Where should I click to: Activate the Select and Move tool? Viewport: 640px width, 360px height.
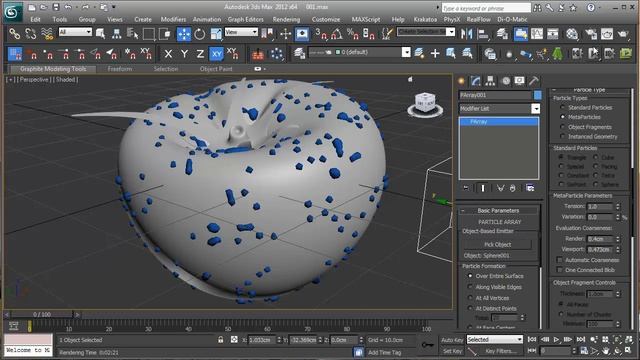coord(184,34)
